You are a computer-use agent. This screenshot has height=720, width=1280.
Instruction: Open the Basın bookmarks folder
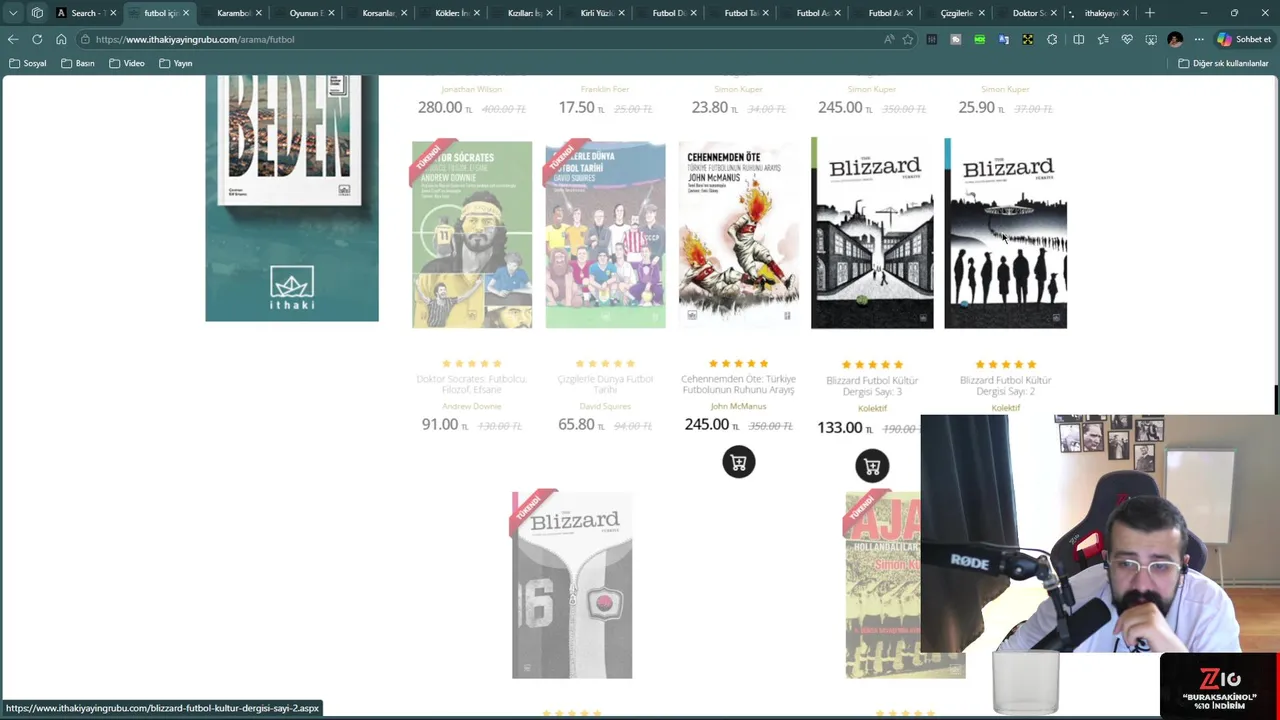77,63
